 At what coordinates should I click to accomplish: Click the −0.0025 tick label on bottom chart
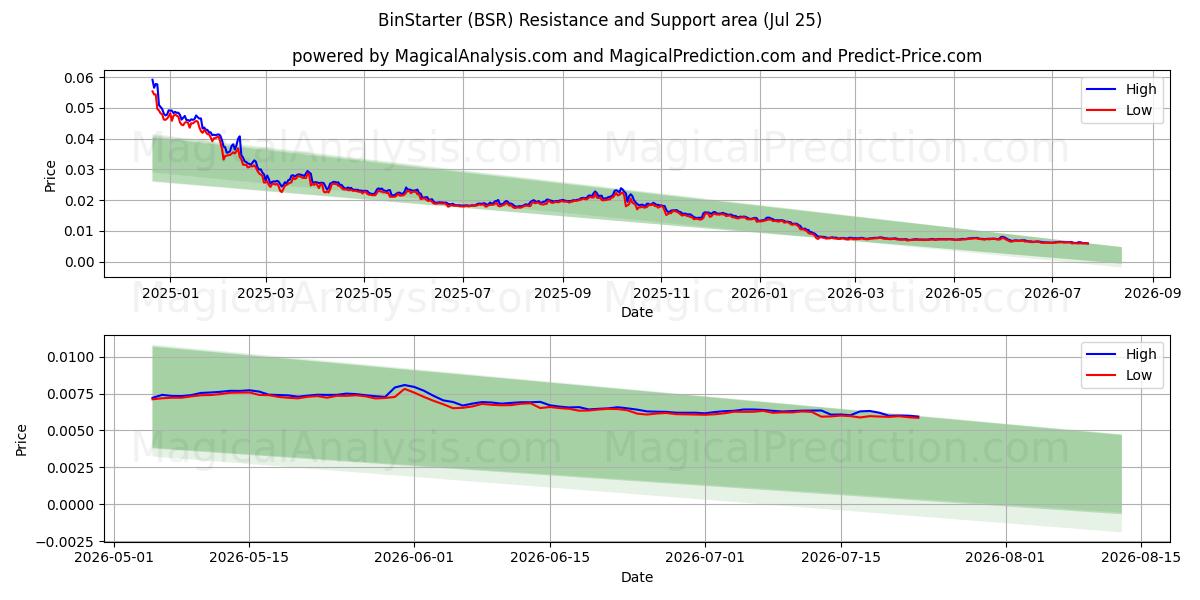tap(67, 542)
